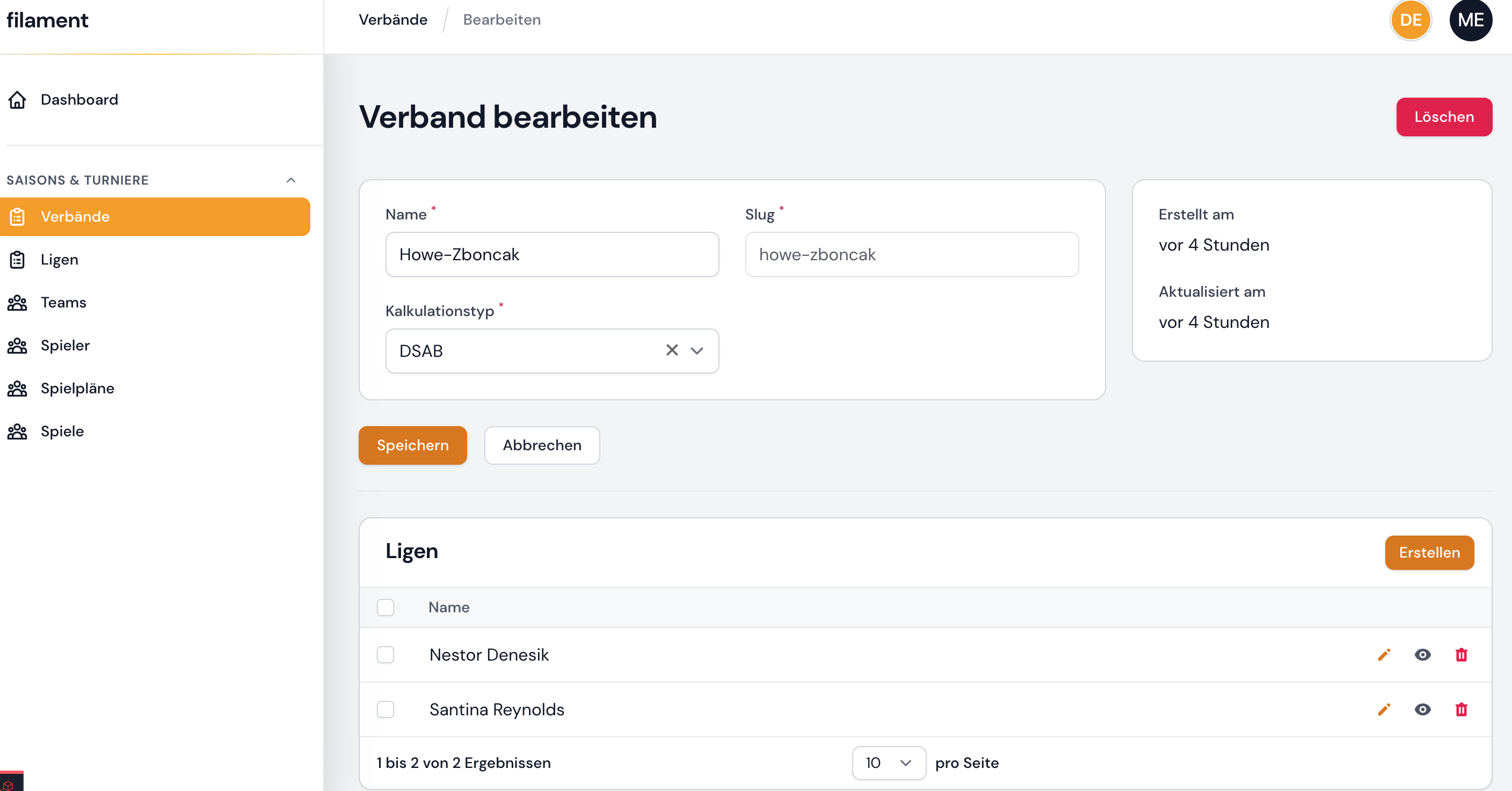
Task: Select the checkbox next to Nestor Denesik
Action: pos(386,655)
